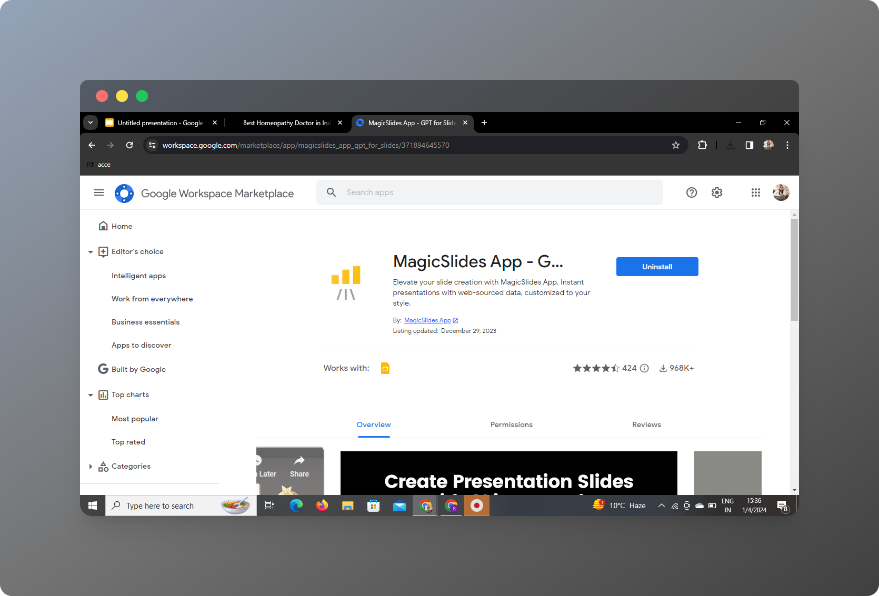The image size is (879, 596).
Task: Open Top rated in the sidebar
Action: coord(128,442)
